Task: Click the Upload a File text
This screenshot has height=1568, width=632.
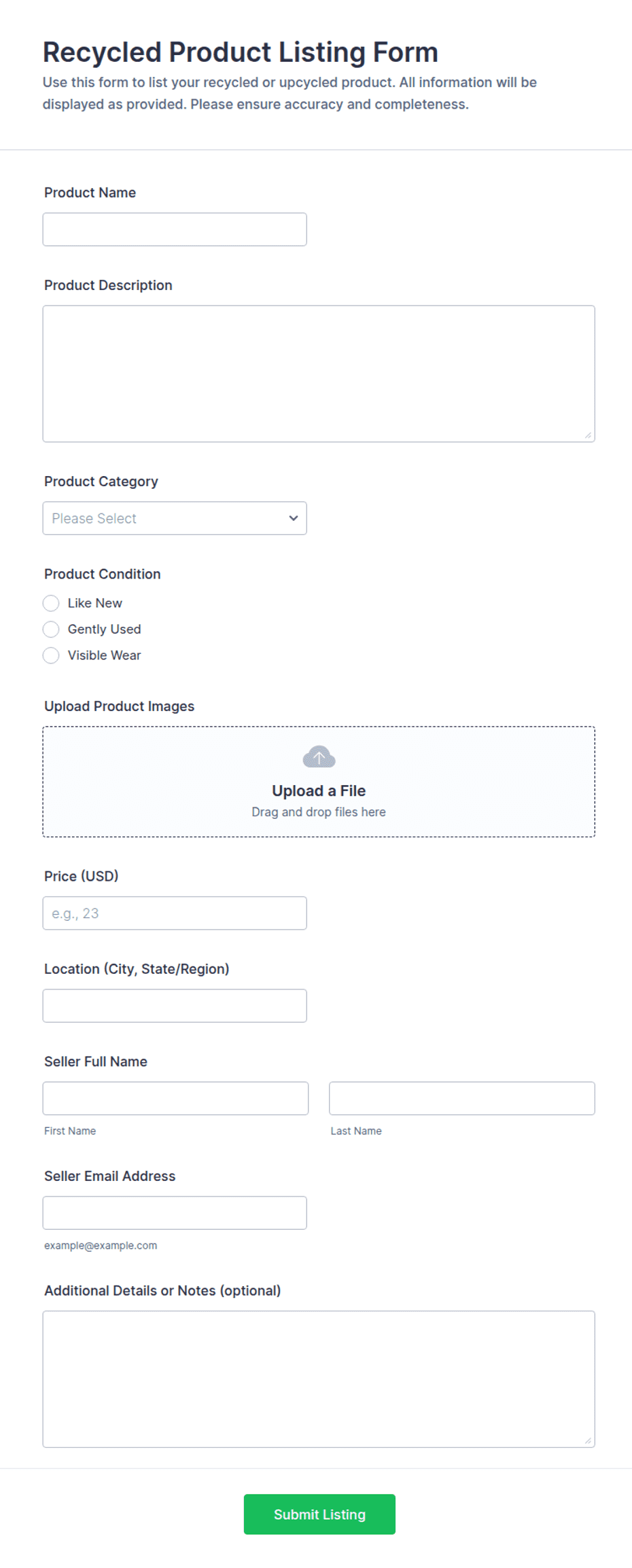Action: point(319,790)
